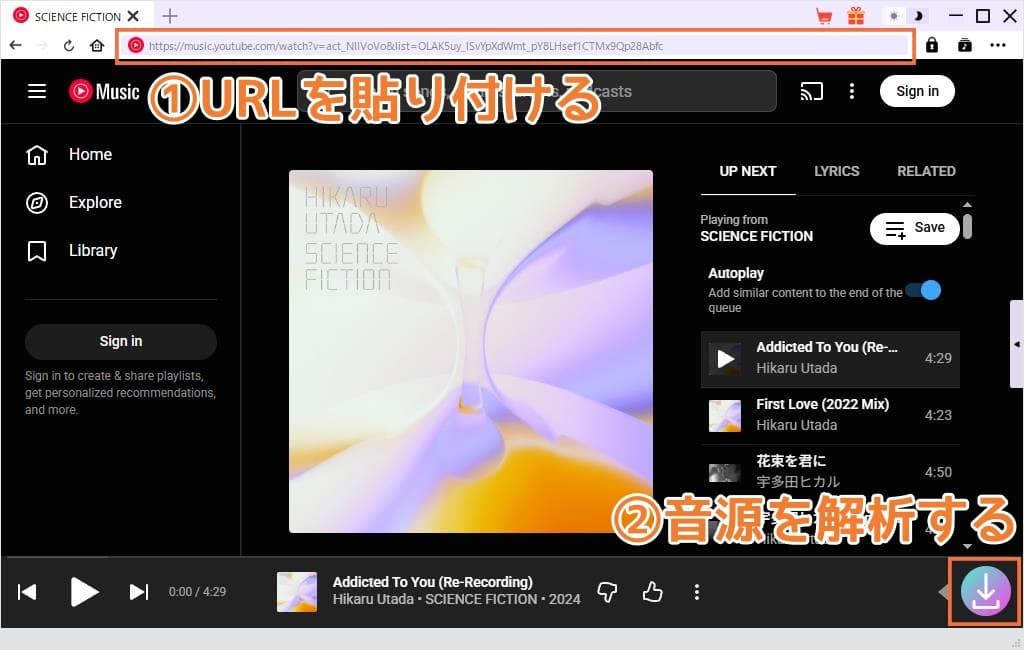Click the browser home icon
This screenshot has width=1024, height=650.
pos(97,45)
